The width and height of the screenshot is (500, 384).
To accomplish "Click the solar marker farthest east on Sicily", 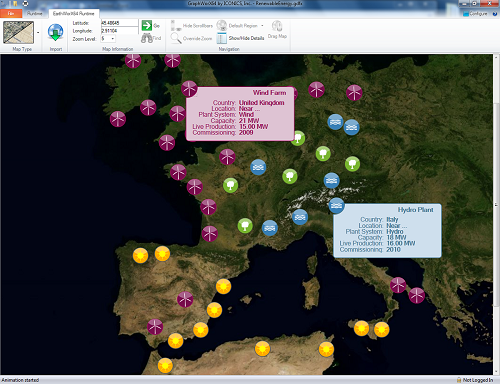I will point(381,330).
